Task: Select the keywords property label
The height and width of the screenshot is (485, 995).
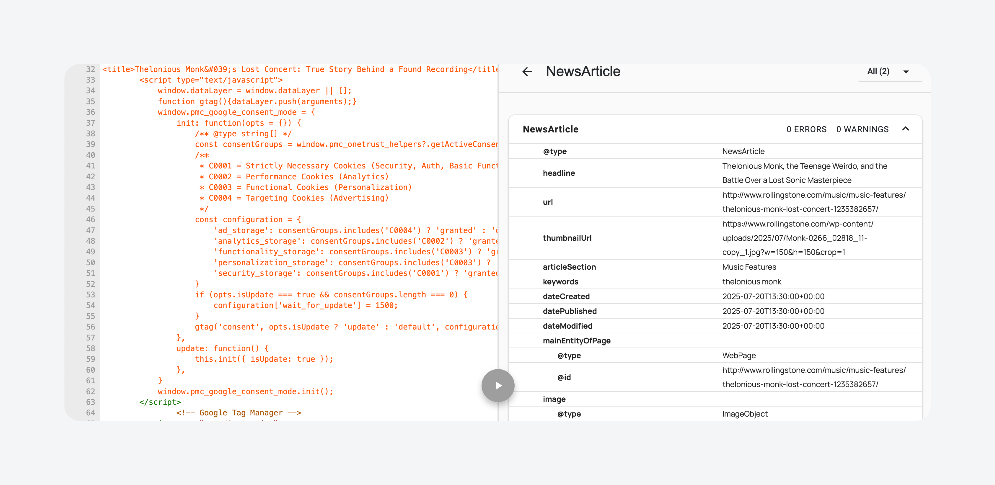Action: pos(560,282)
